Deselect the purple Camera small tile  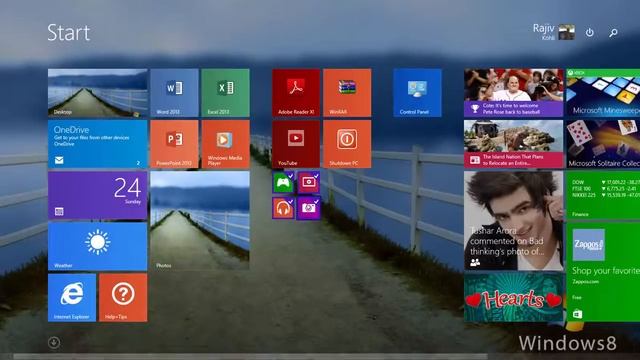pos(309,208)
